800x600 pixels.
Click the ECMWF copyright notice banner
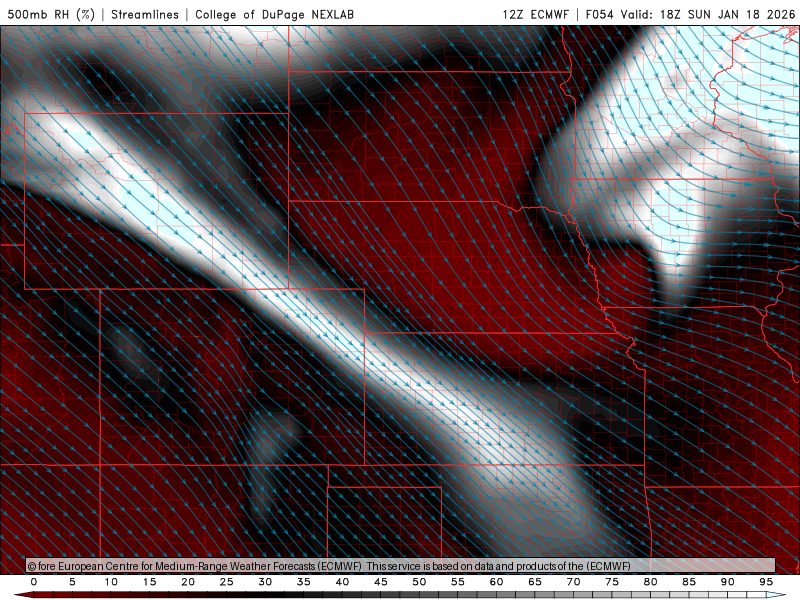pos(401,566)
